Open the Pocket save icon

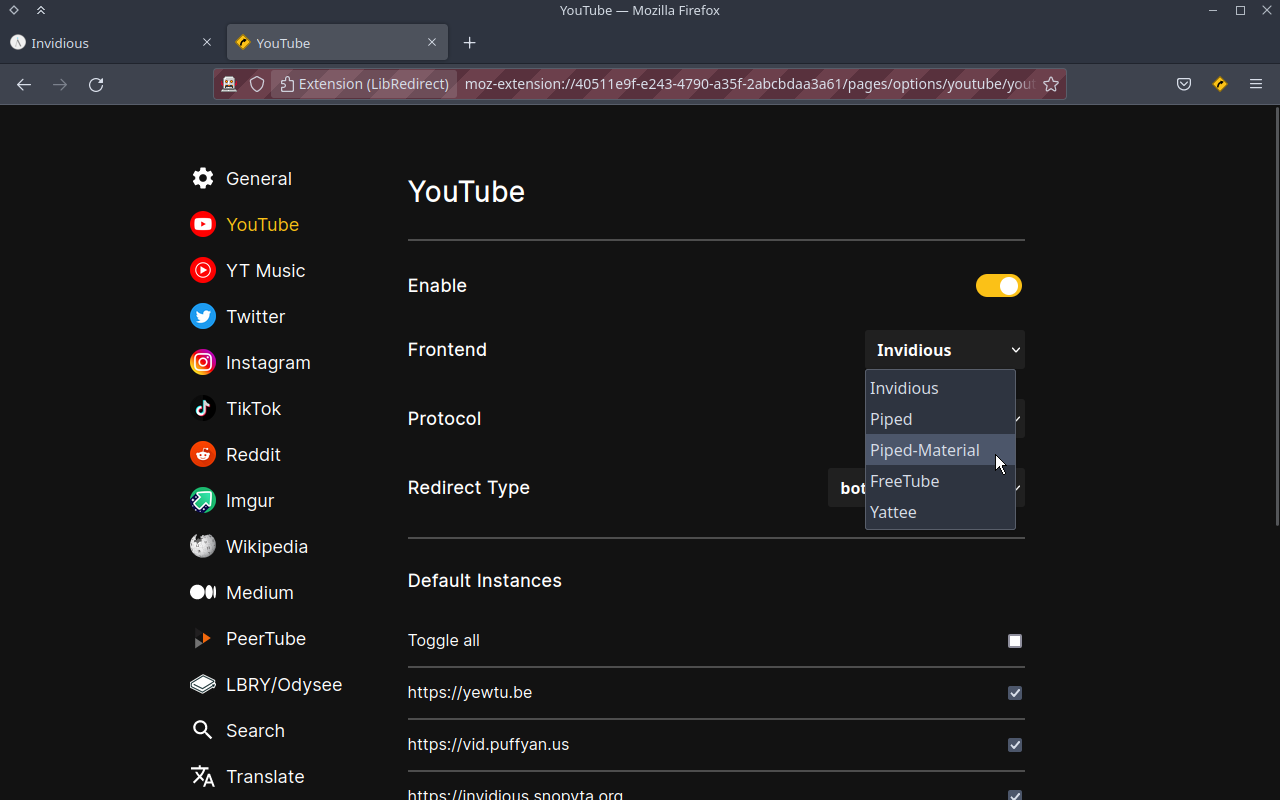point(1183,84)
